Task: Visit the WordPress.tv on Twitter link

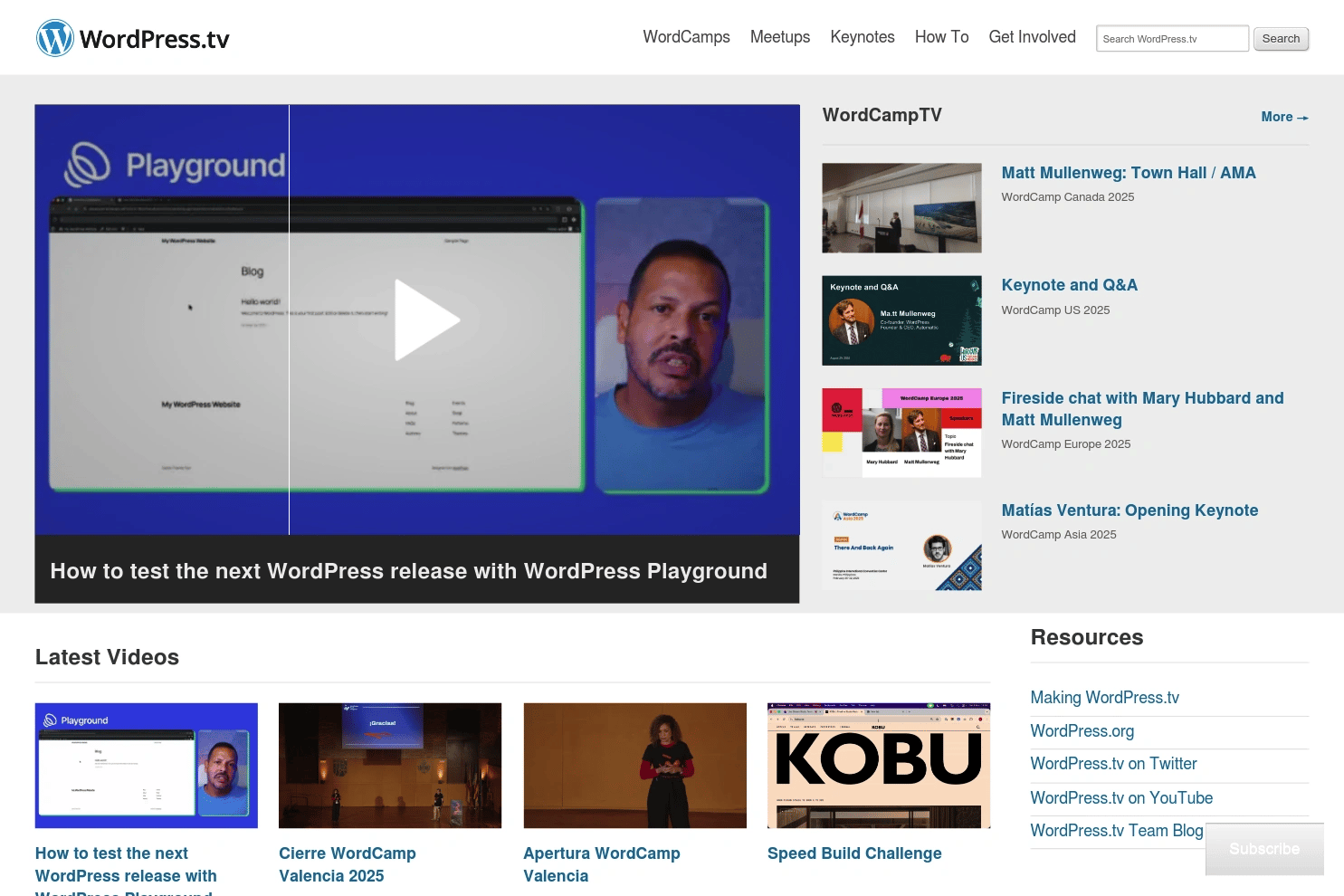Action: pyautogui.click(x=1113, y=764)
